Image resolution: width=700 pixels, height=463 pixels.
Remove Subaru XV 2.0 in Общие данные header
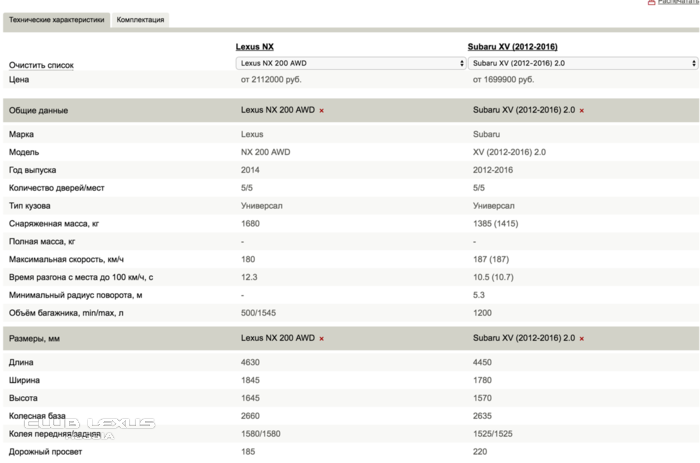pos(581,111)
